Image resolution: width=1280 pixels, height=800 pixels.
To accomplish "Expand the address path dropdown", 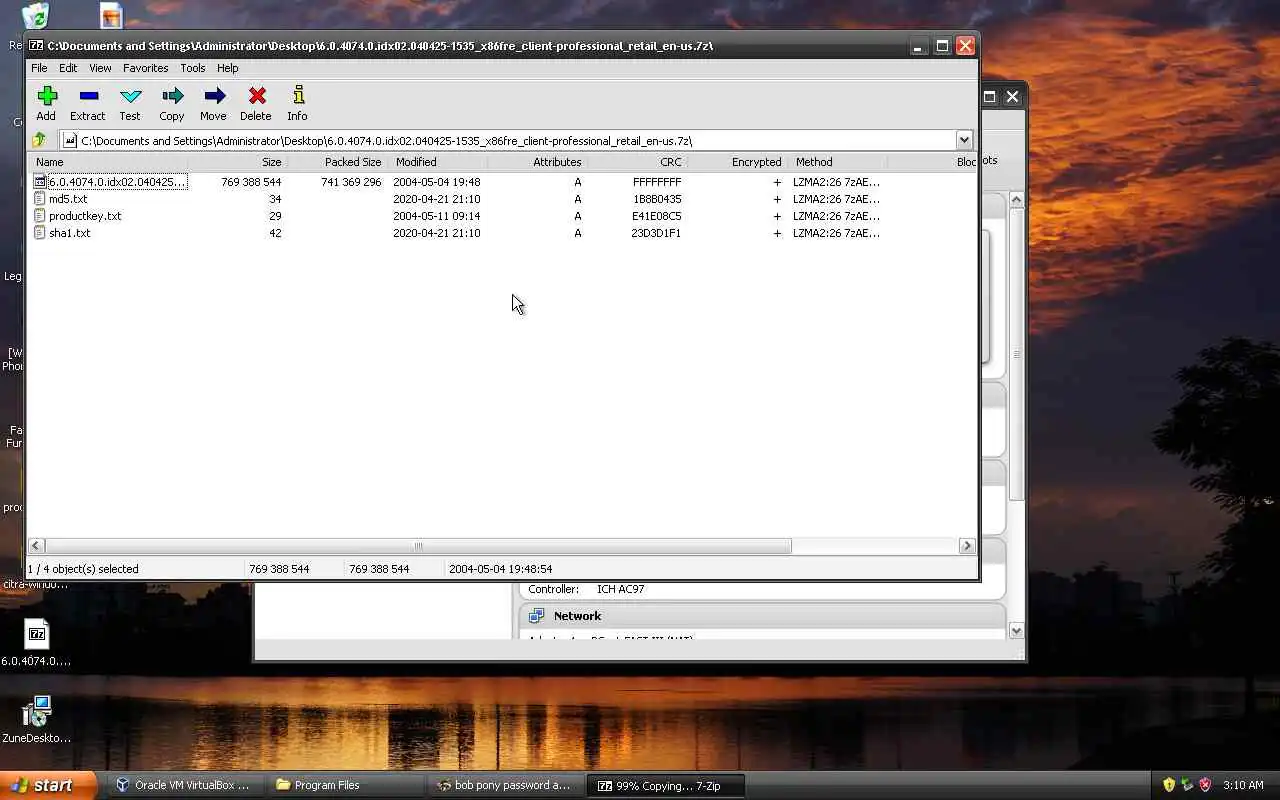I will [x=964, y=140].
